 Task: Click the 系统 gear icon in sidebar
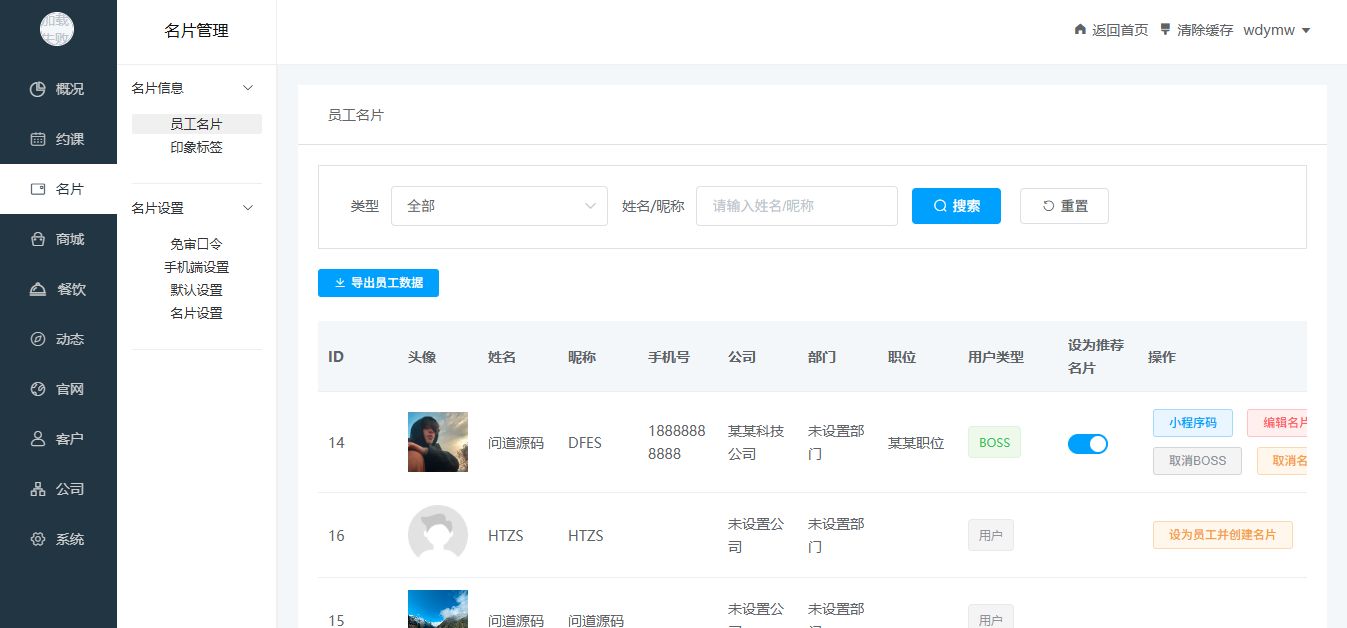pos(38,539)
